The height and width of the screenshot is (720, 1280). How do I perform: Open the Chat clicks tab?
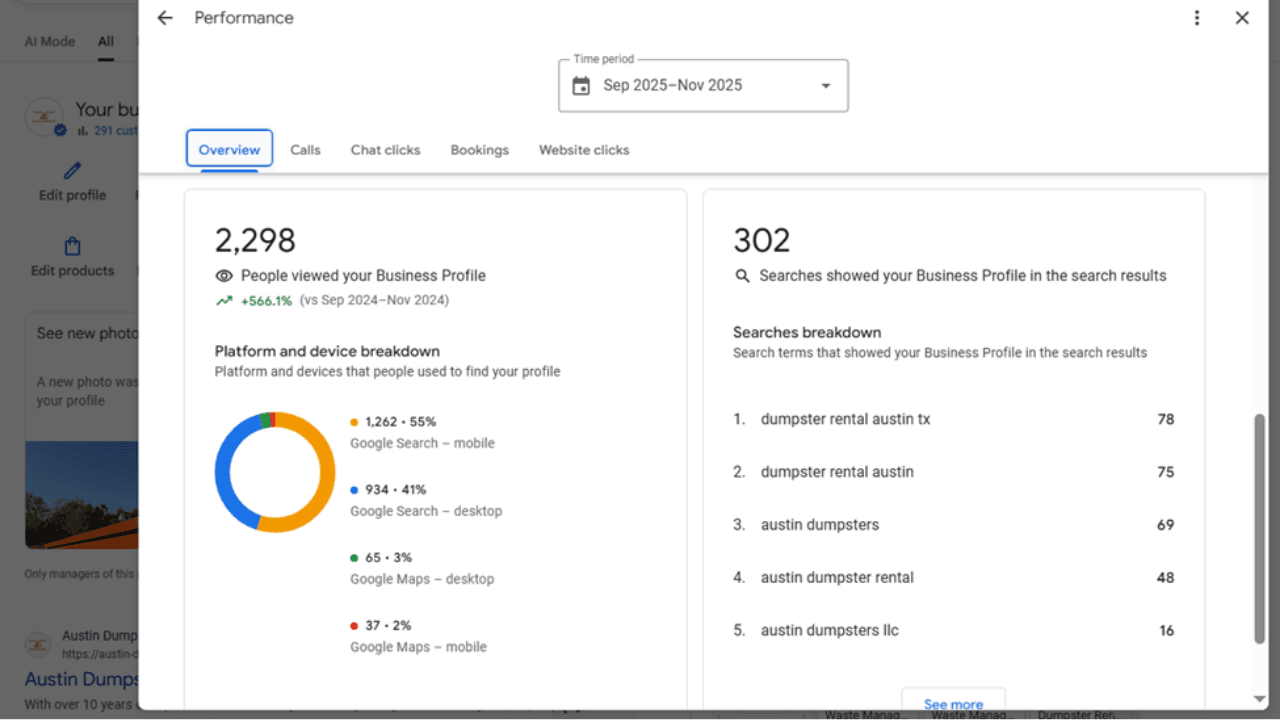tap(385, 150)
